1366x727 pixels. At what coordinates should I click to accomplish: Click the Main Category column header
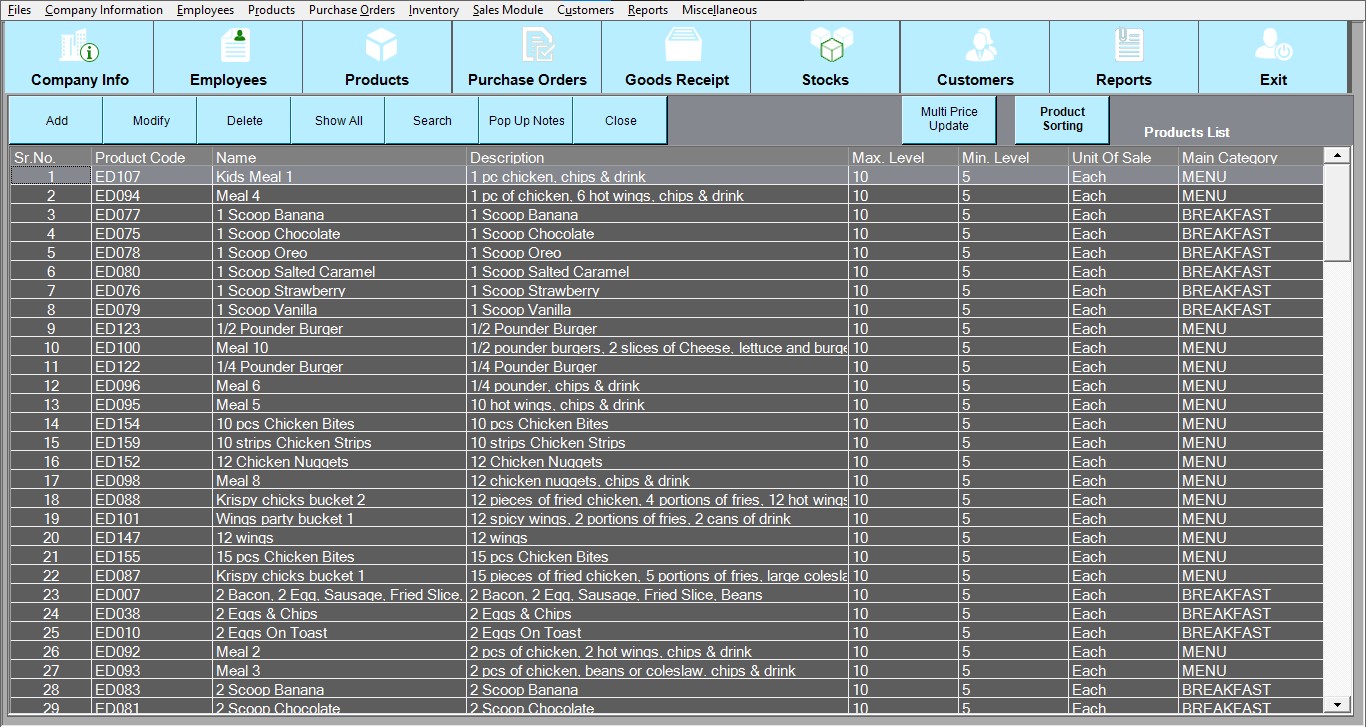click(x=1229, y=158)
